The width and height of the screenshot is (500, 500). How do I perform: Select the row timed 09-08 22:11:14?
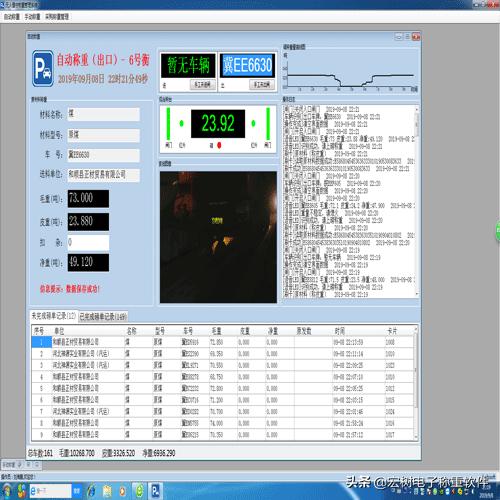click(223, 354)
